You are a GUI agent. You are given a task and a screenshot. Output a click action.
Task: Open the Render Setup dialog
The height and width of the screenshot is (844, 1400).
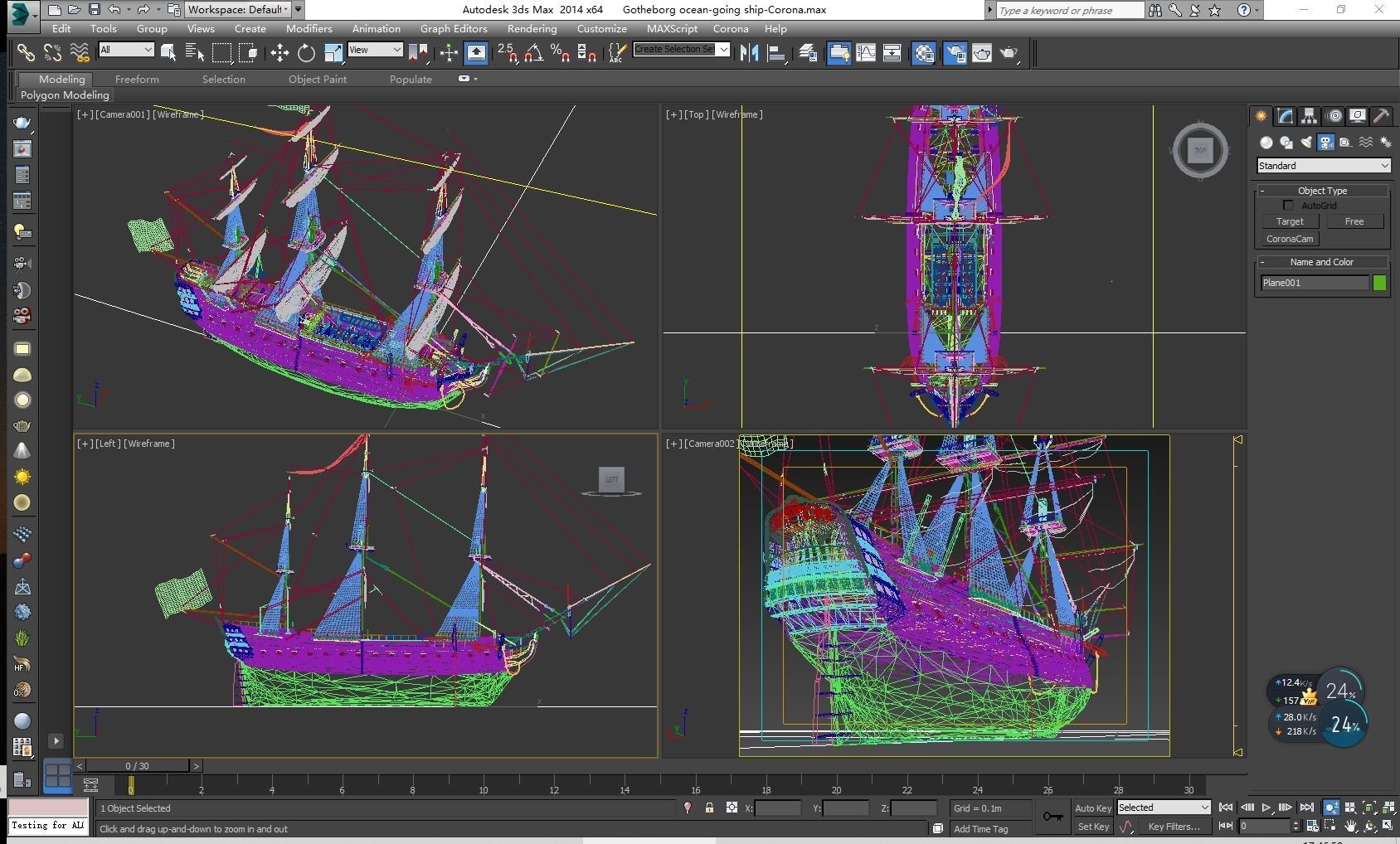(955, 53)
